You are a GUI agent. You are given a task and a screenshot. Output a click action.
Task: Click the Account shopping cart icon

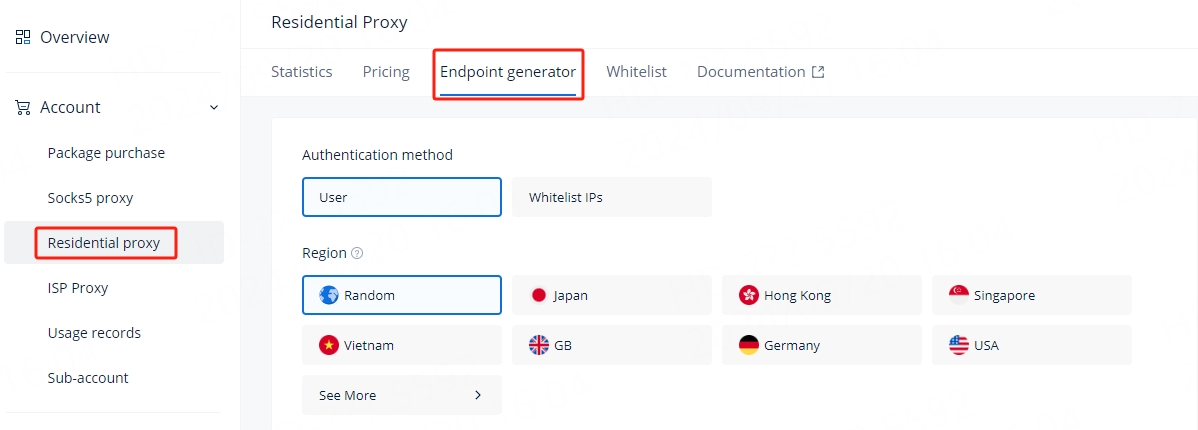(23, 107)
